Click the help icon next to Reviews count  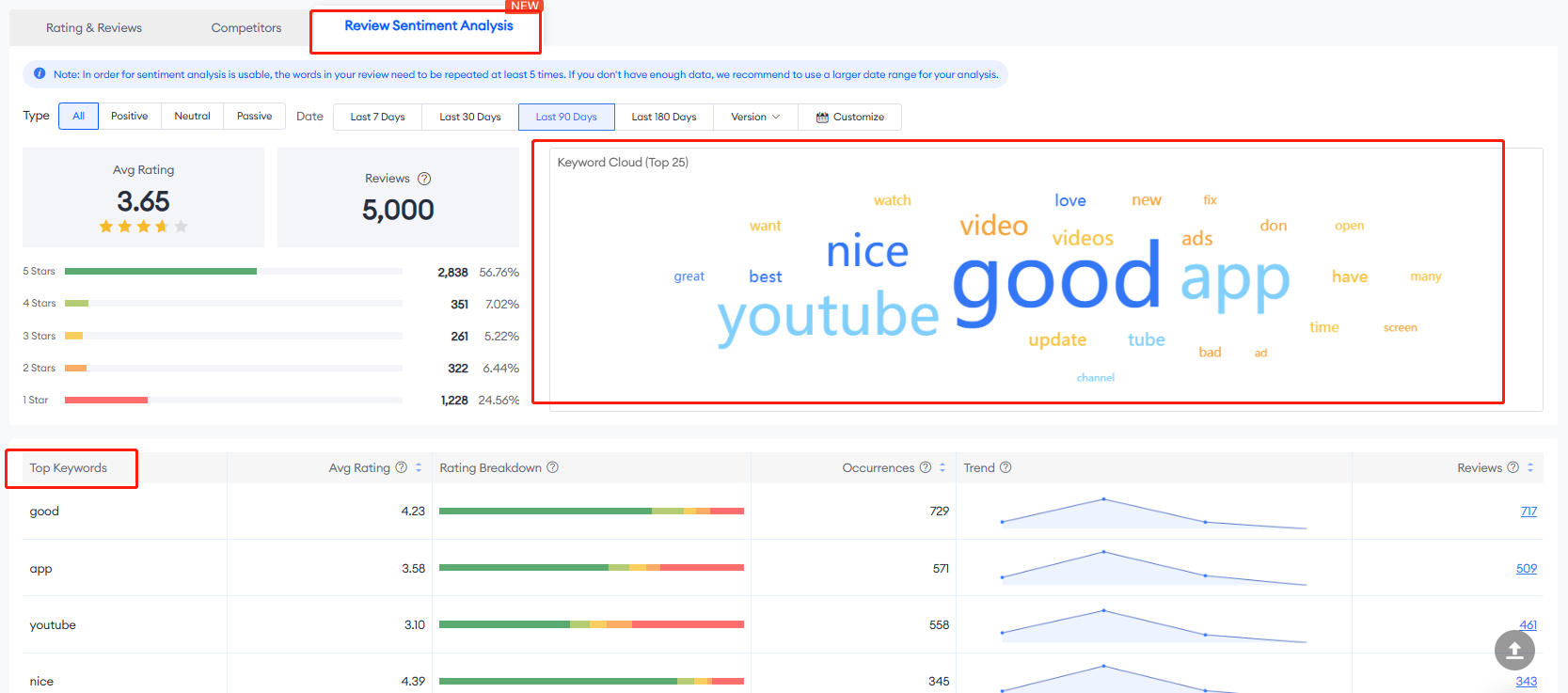424,179
